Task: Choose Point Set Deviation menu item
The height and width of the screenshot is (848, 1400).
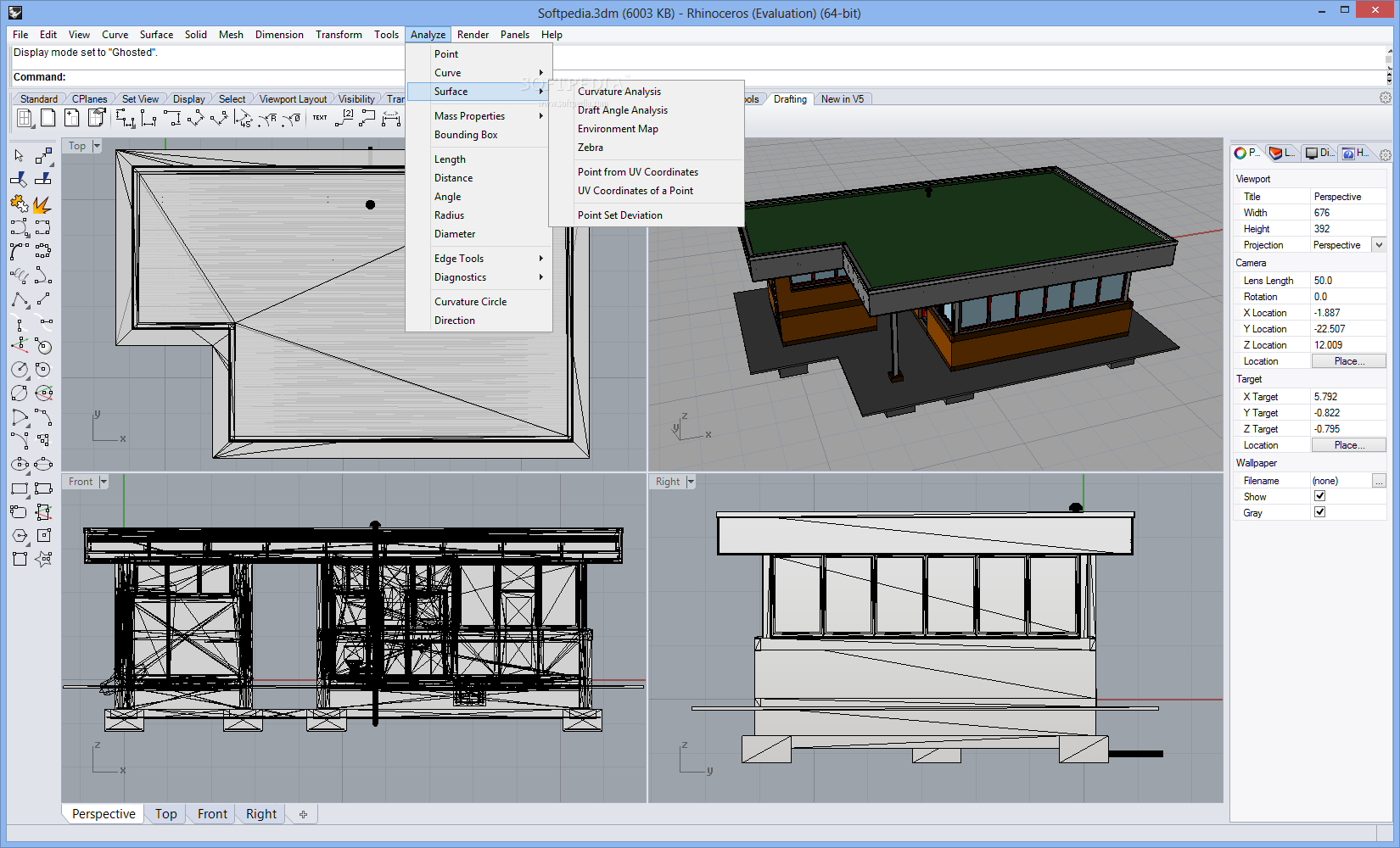Action: [x=647, y=215]
